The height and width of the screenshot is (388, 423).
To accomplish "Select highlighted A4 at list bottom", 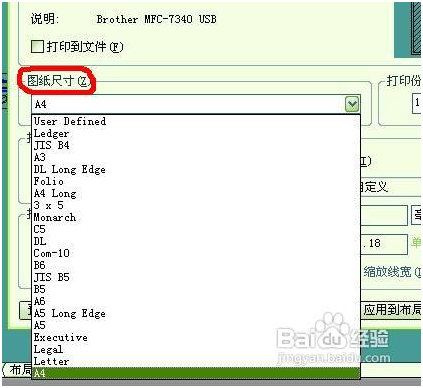I will [196, 373].
